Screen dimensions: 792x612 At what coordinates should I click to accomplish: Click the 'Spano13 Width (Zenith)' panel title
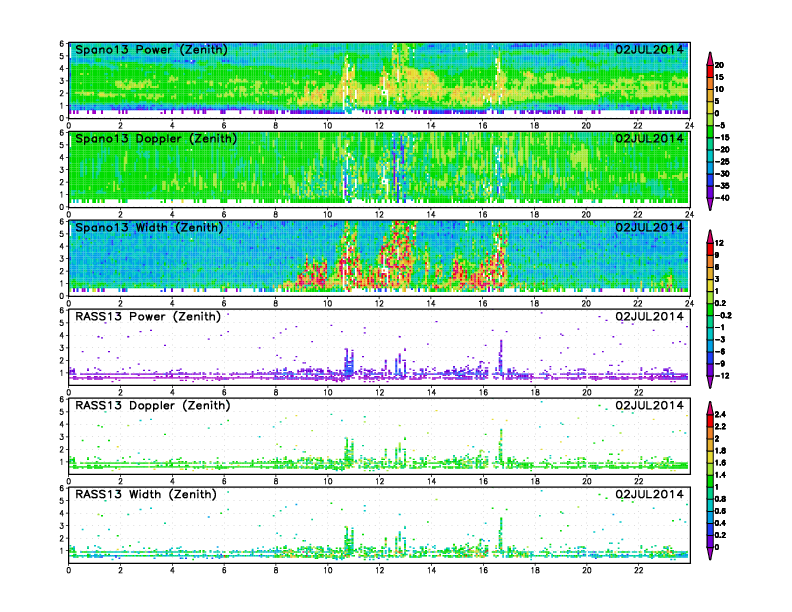tap(149, 228)
